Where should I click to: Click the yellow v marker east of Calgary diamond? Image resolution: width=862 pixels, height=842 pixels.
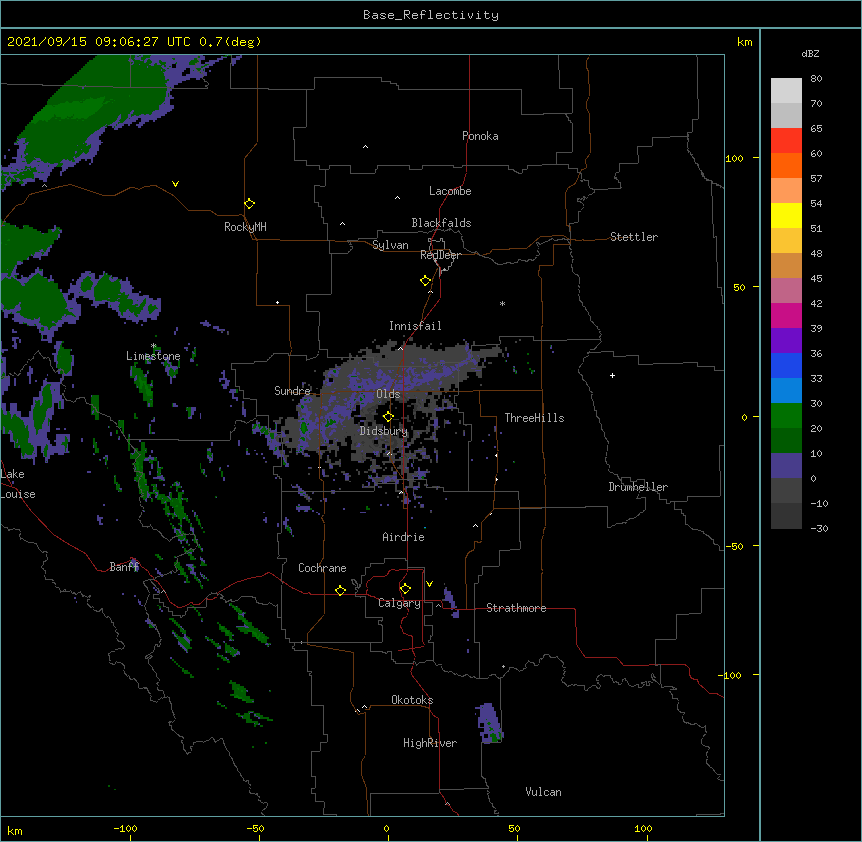[x=429, y=584]
